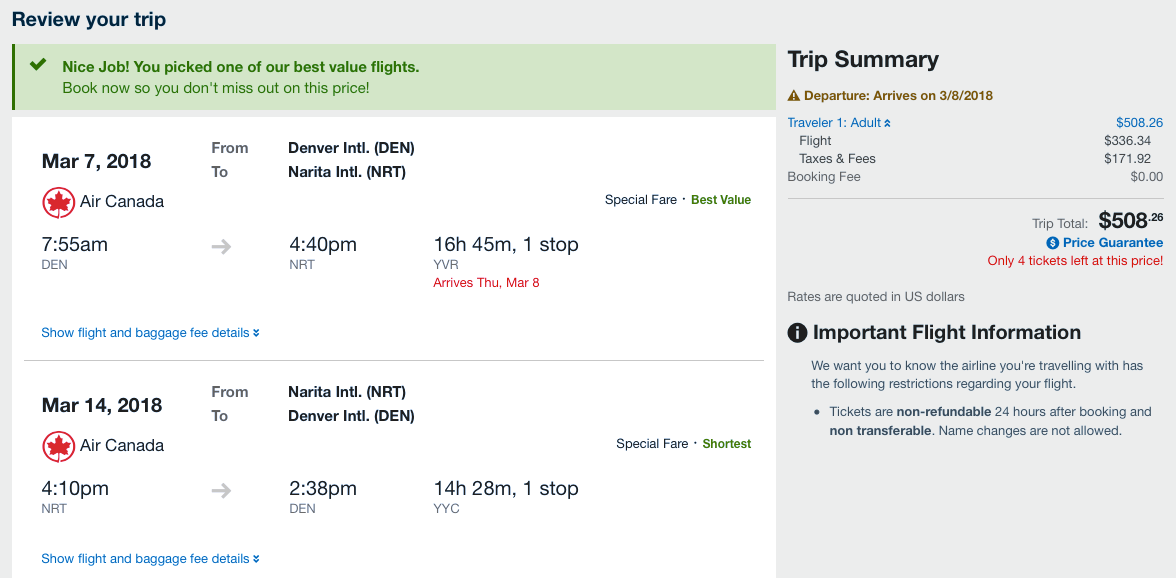Image resolution: width=1176 pixels, height=578 pixels.
Task: Click the Traveler 1 price $508.26
Action: [1139, 123]
